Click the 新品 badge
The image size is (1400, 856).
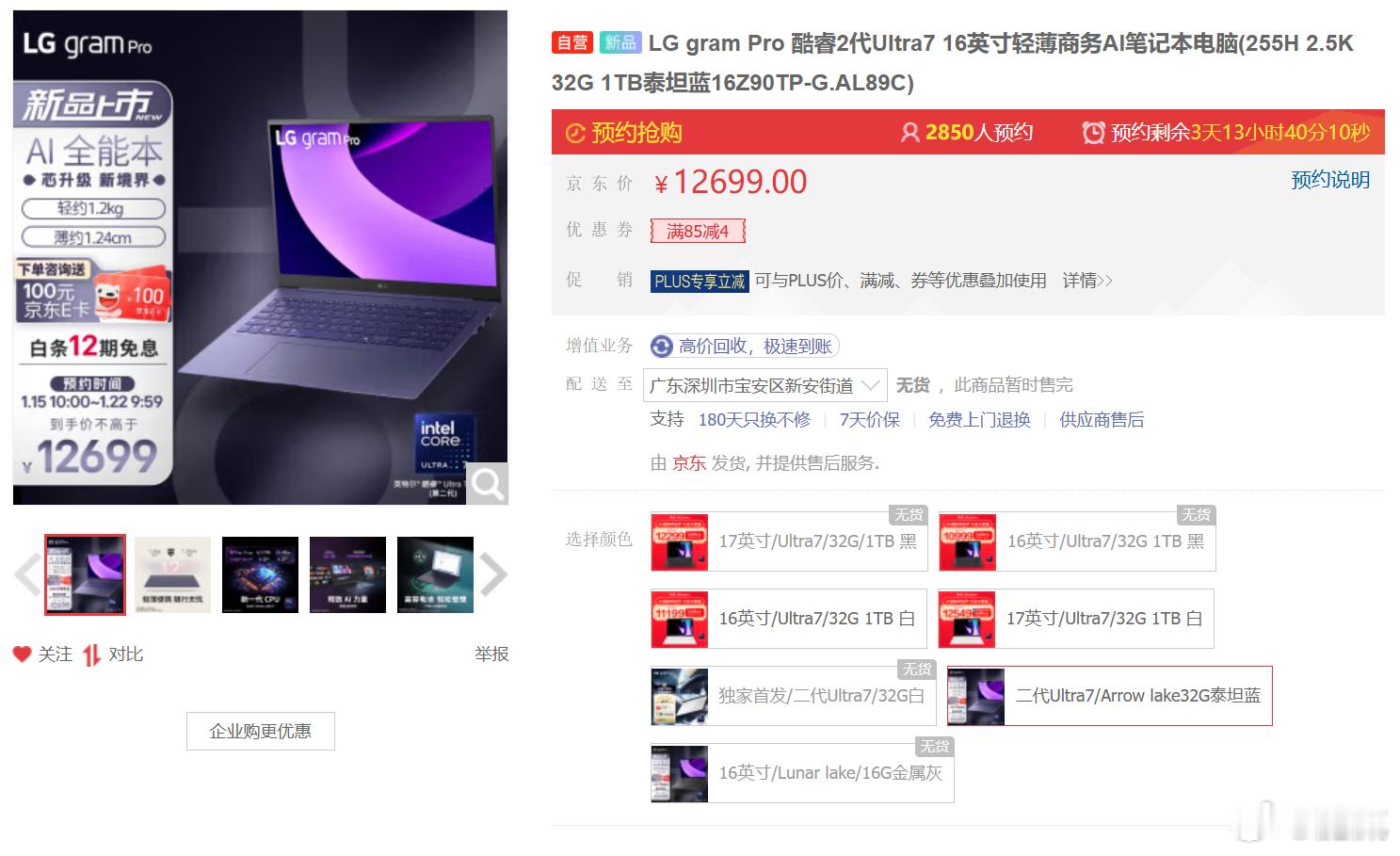tap(620, 42)
